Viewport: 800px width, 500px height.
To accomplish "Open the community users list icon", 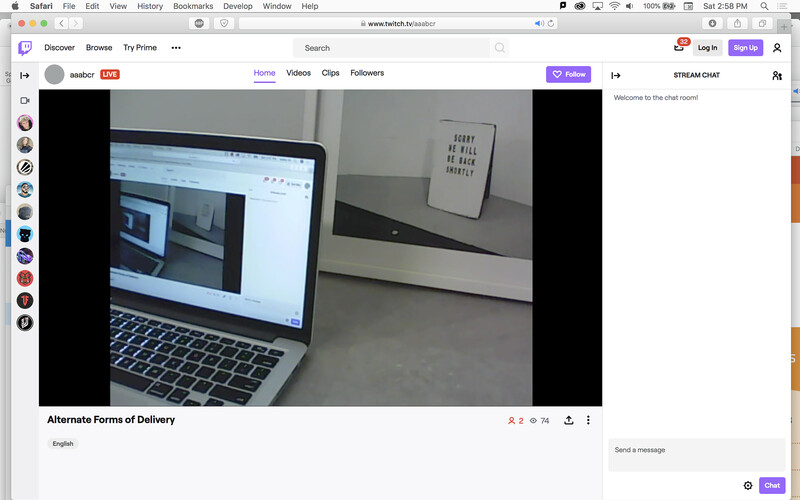I will (x=777, y=75).
